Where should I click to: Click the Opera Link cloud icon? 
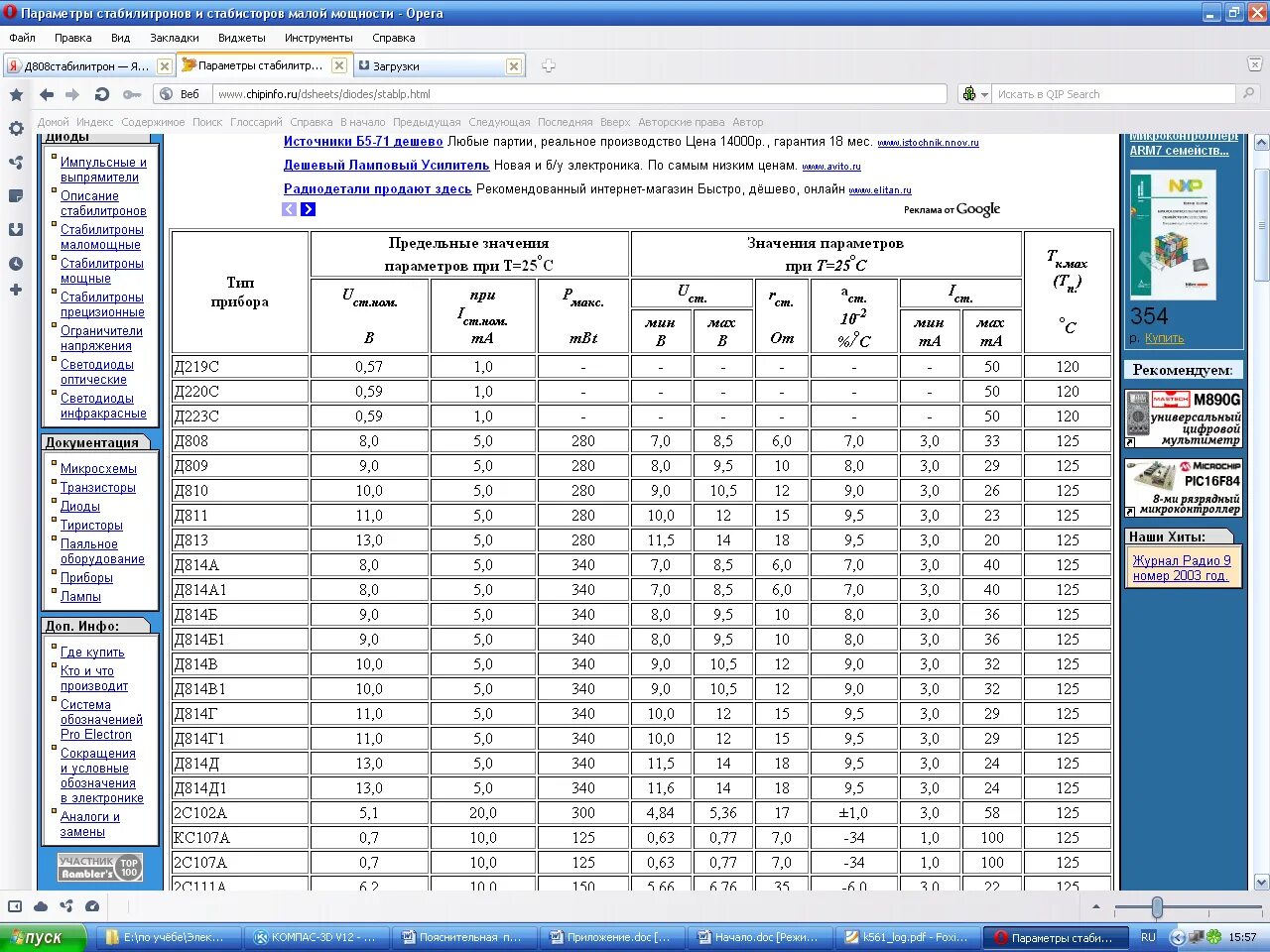(41, 905)
